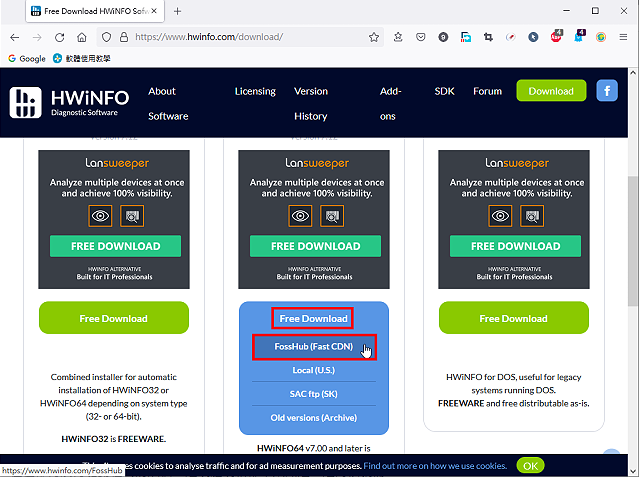The height and width of the screenshot is (480, 643).
Task: Open the Add-ons menu item
Action: [390, 104]
